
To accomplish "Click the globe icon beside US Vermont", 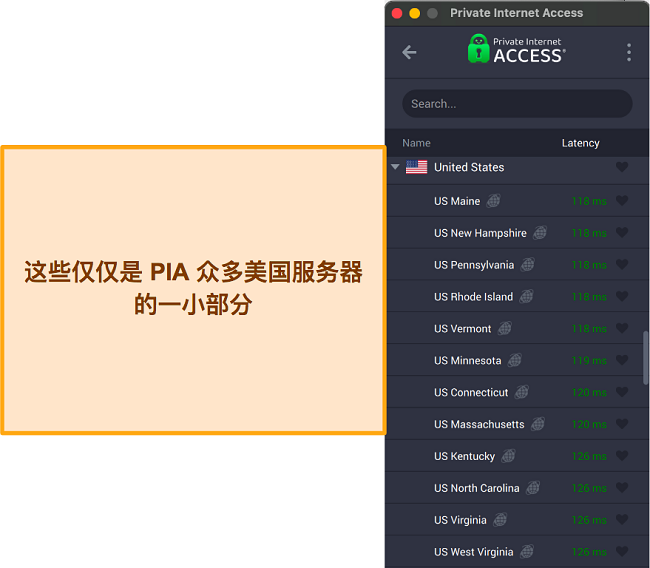I will click(504, 329).
